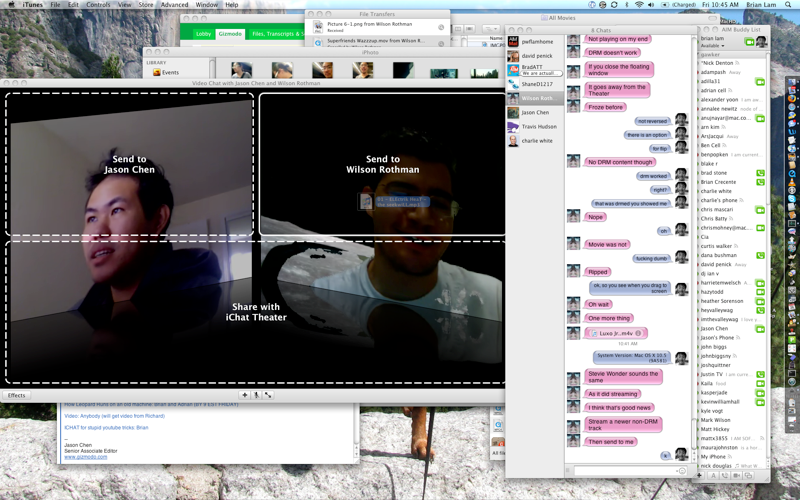Viewport: 800px width, 500px height.
Task: Select Wilson Roth conversation in chats list
Action: 535,98
